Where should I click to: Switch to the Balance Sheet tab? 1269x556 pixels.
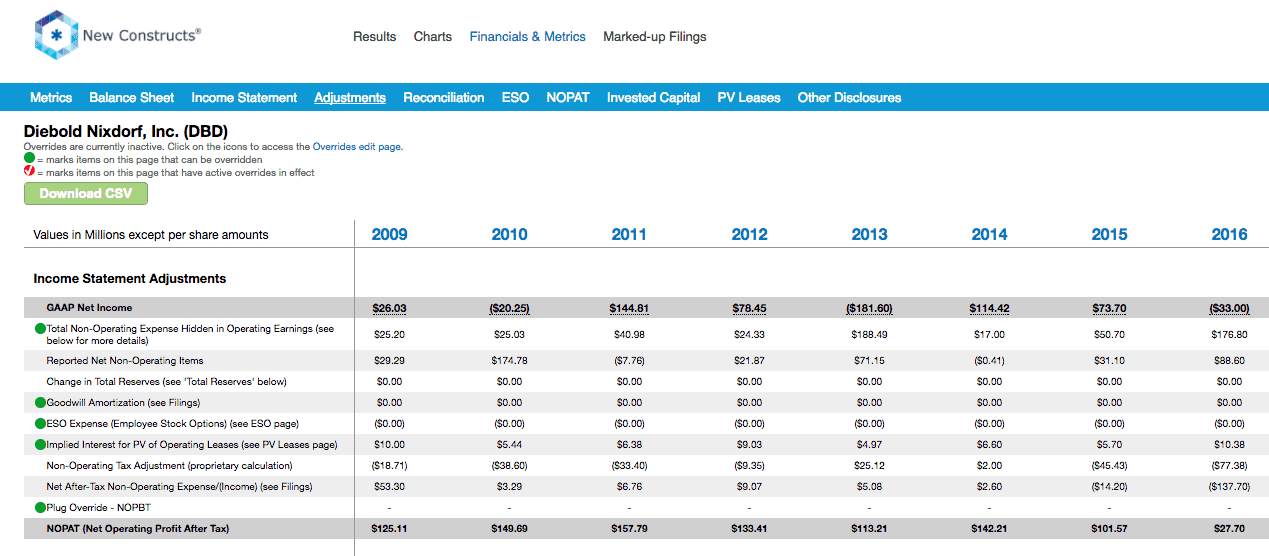pyautogui.click(x=132, y=98)
